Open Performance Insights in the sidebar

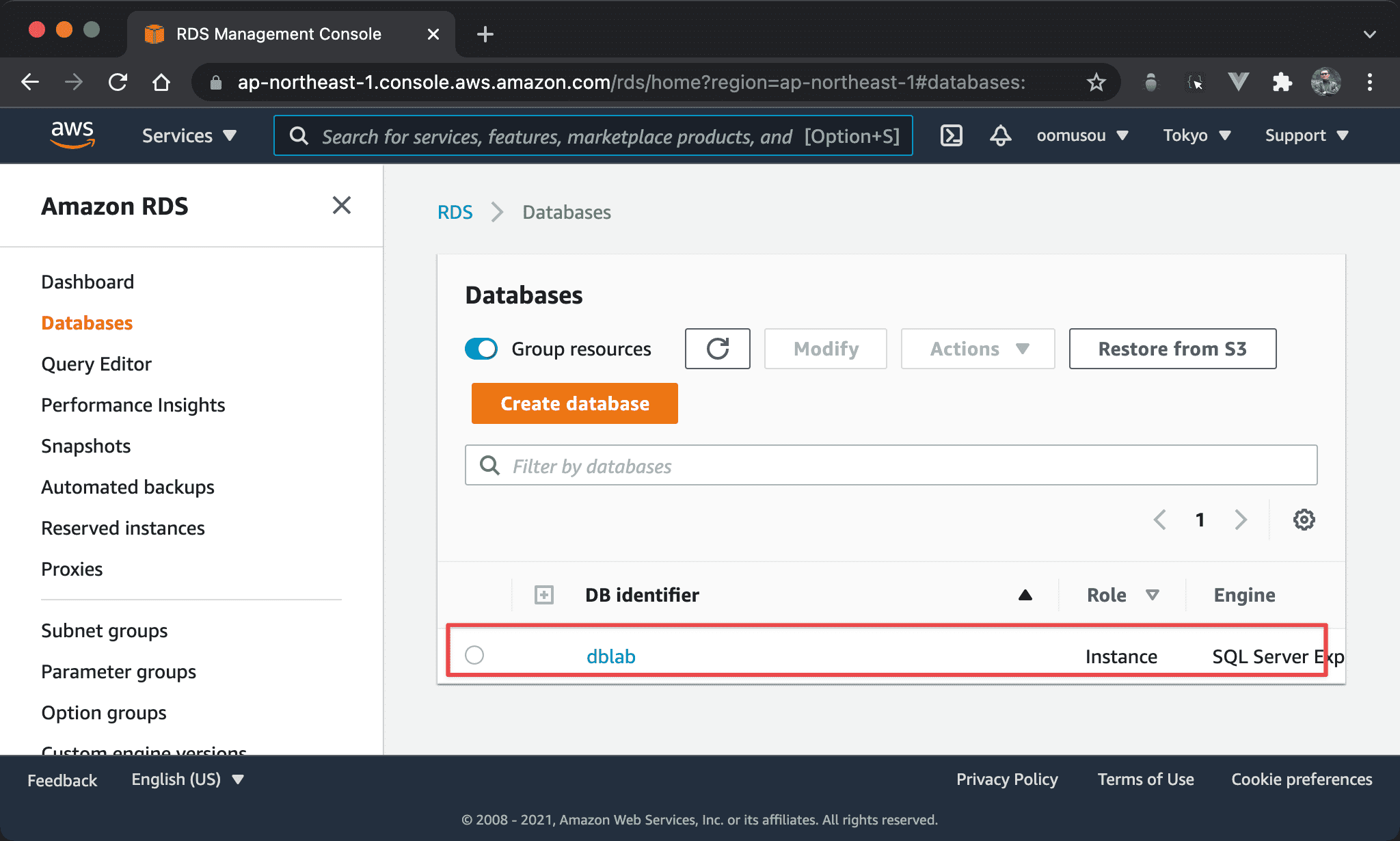point(133,405)
